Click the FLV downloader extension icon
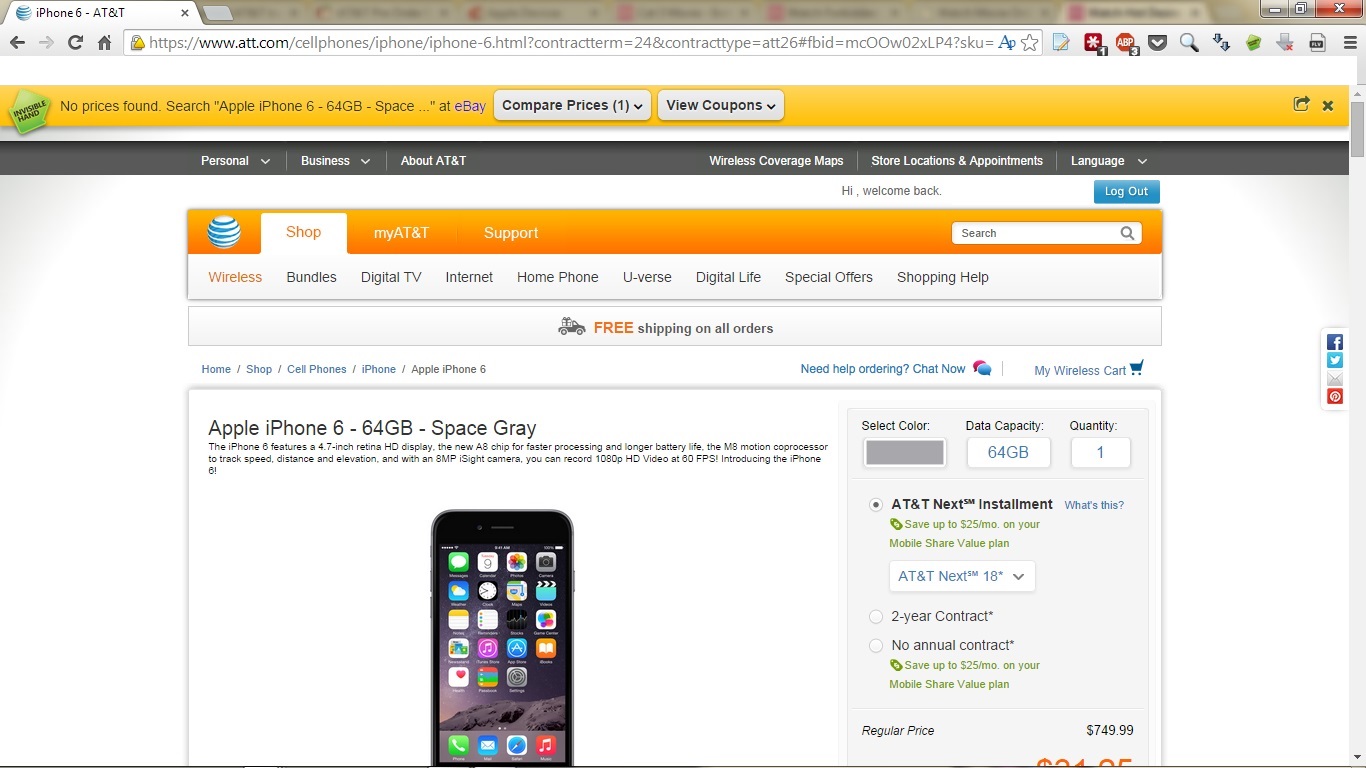 (x=1318, y=43)
